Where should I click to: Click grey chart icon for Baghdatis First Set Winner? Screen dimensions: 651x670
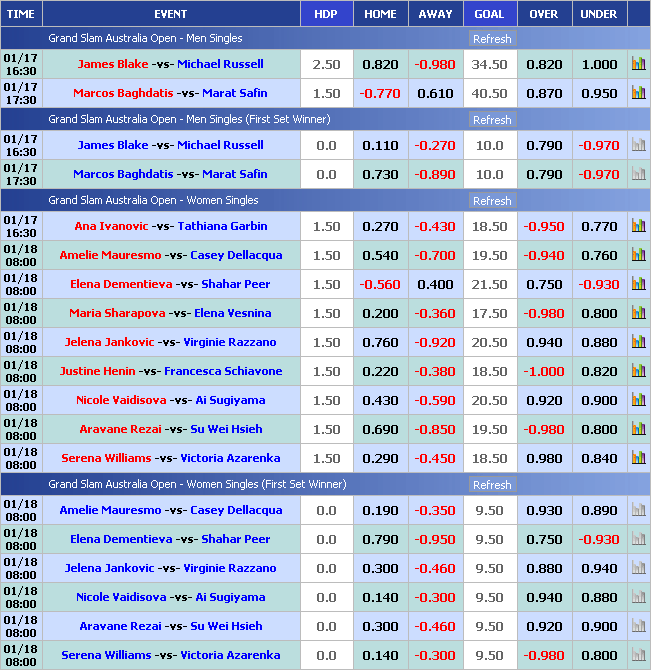tap(638, 174)
